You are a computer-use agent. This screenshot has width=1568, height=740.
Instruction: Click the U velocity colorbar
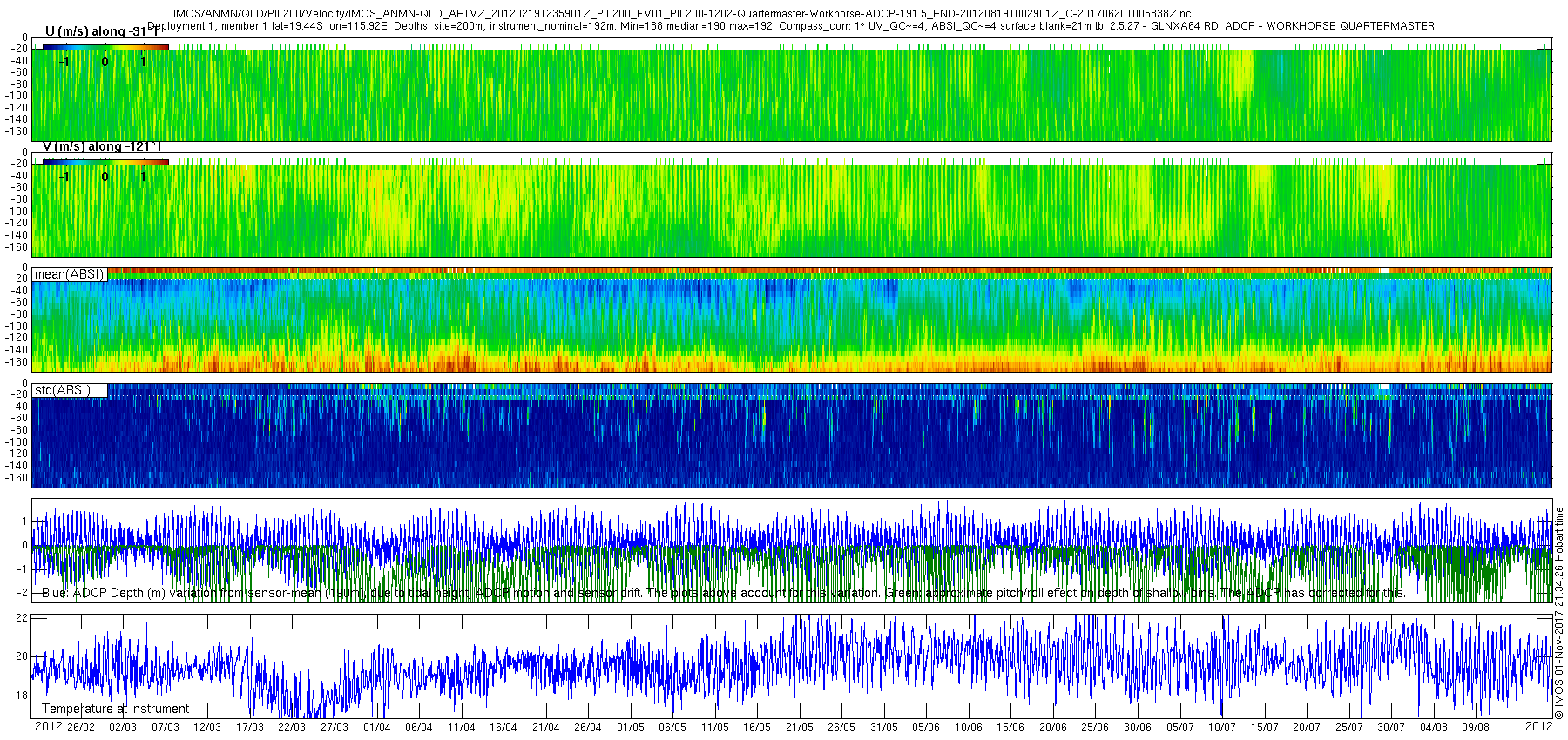[105, 47]
